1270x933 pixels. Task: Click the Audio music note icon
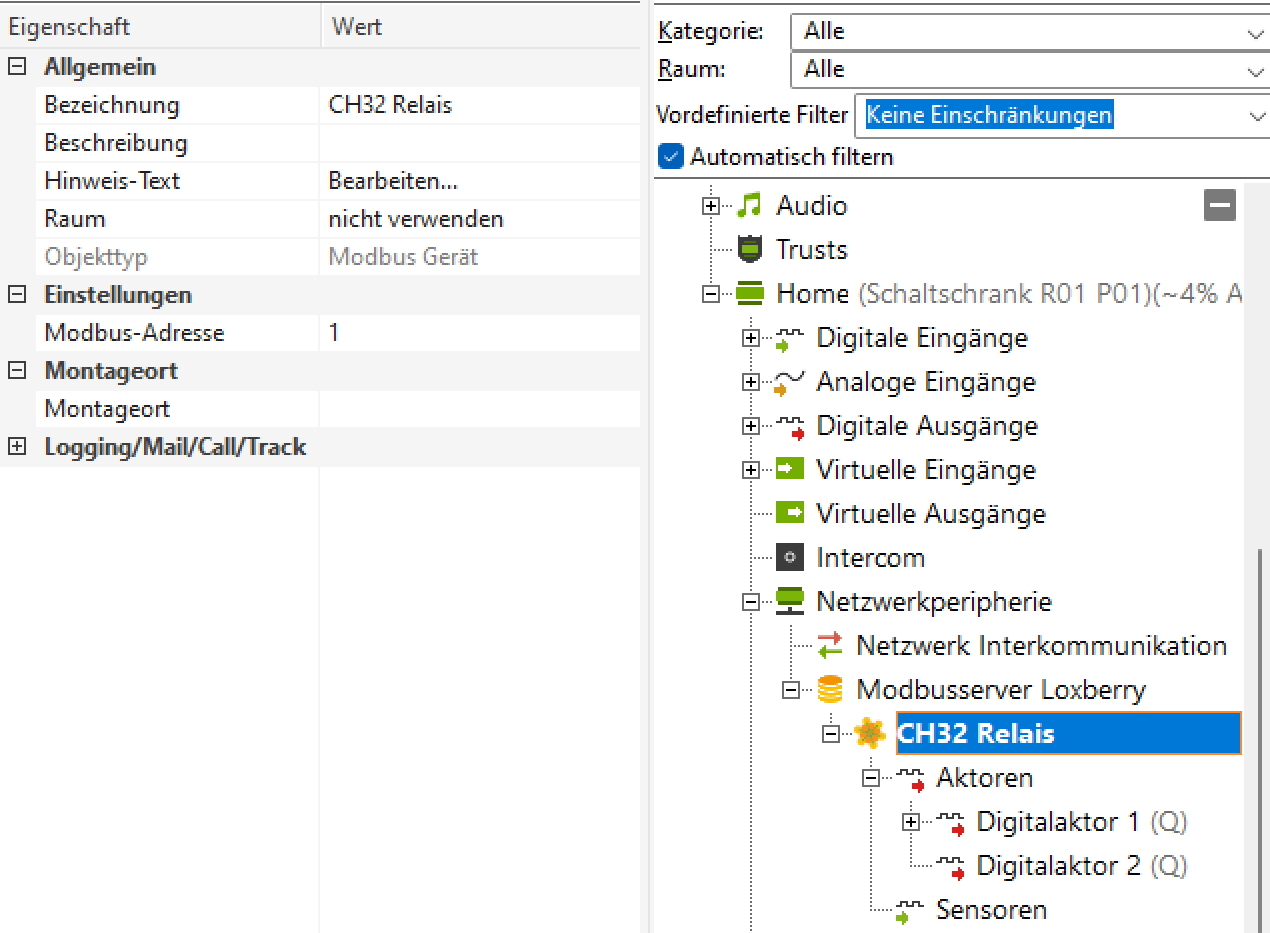748,206
